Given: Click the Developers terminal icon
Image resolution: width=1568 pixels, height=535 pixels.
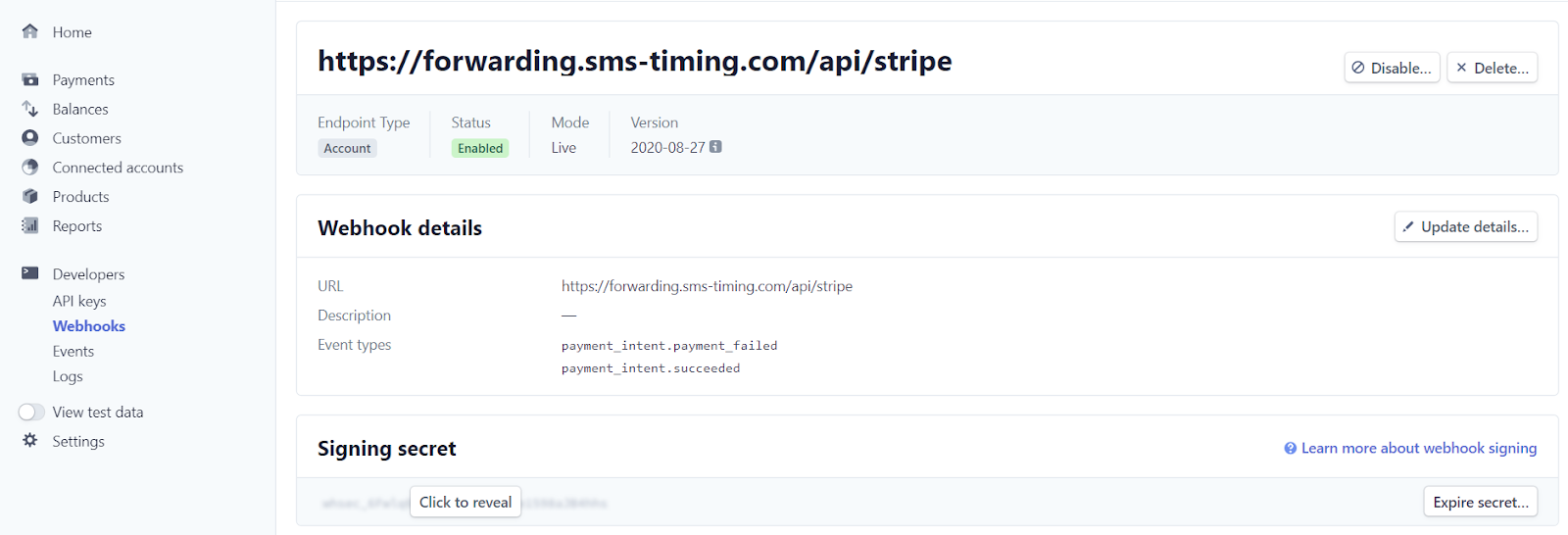Looking at the screenshot, I should (30, 273).
